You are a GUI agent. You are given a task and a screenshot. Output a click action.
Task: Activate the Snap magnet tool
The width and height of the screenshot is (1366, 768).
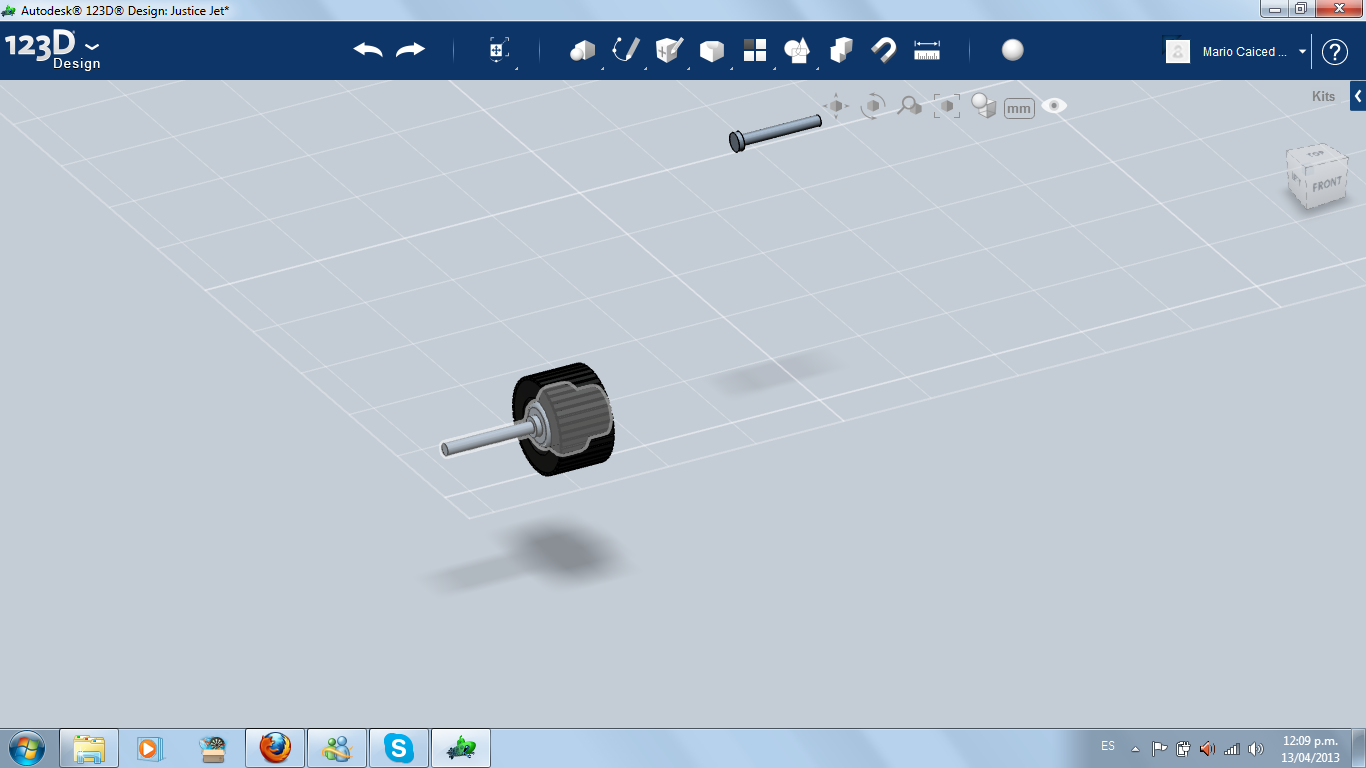click(884, 50)
